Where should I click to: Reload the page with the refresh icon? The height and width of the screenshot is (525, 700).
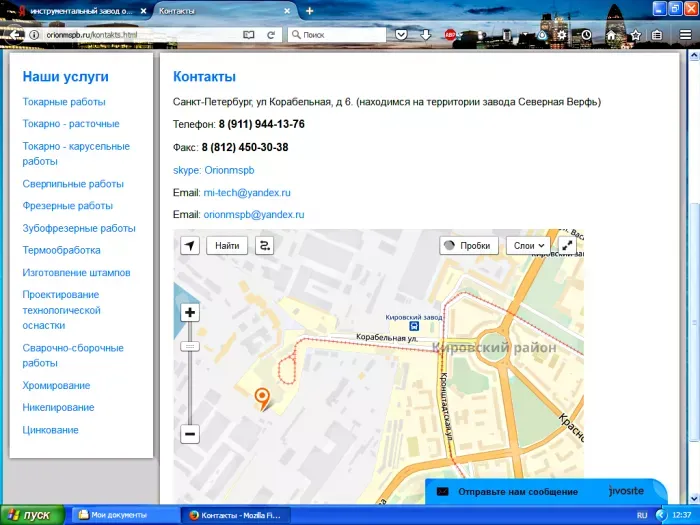coord(271,35)
